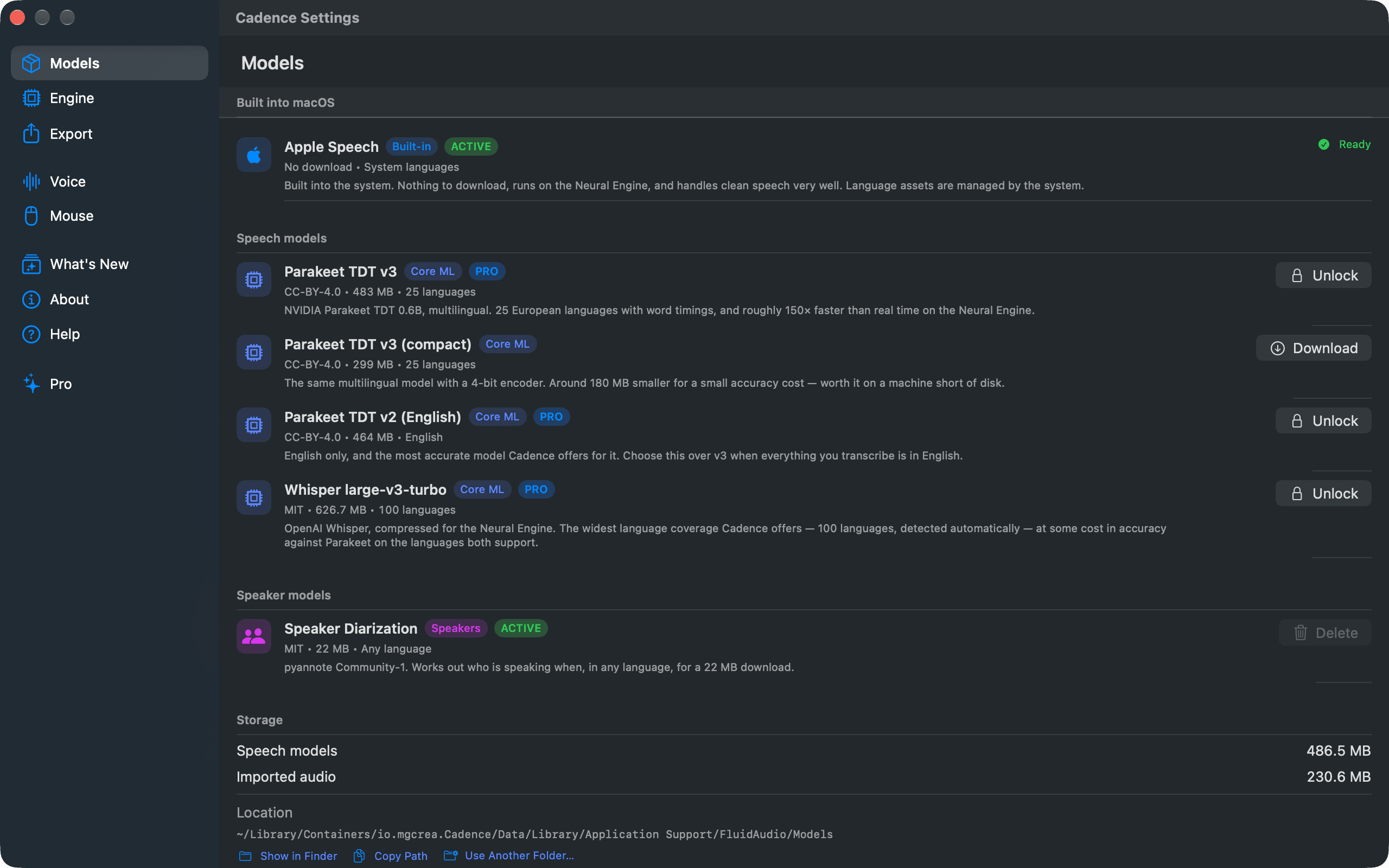Image resolution: width=1389 pixels, height=868 pixels.
Task: Select the Voice settings pane
Action: coord(110,181)
